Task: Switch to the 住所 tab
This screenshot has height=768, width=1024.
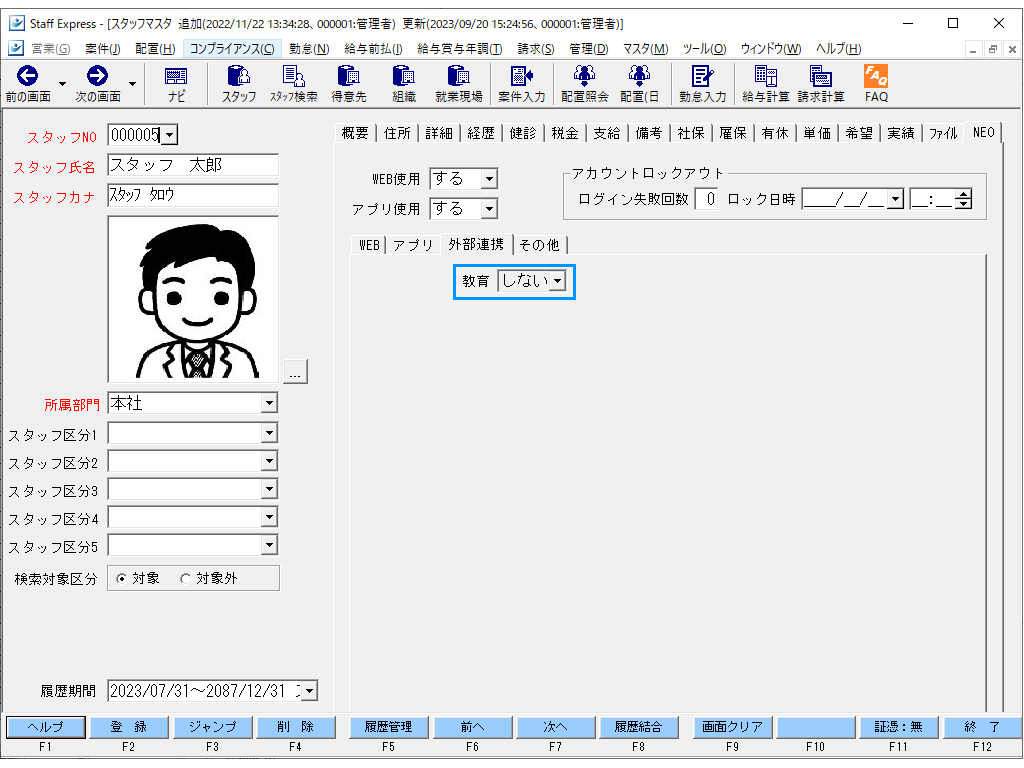Action: coord(397,133)
